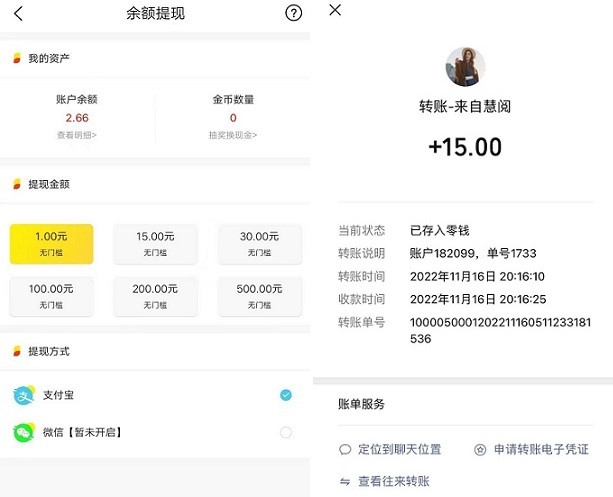Tap the certificate icon beside 申请转账电子凭证
This screenshot has height=497, width=613.
[480, 450]
